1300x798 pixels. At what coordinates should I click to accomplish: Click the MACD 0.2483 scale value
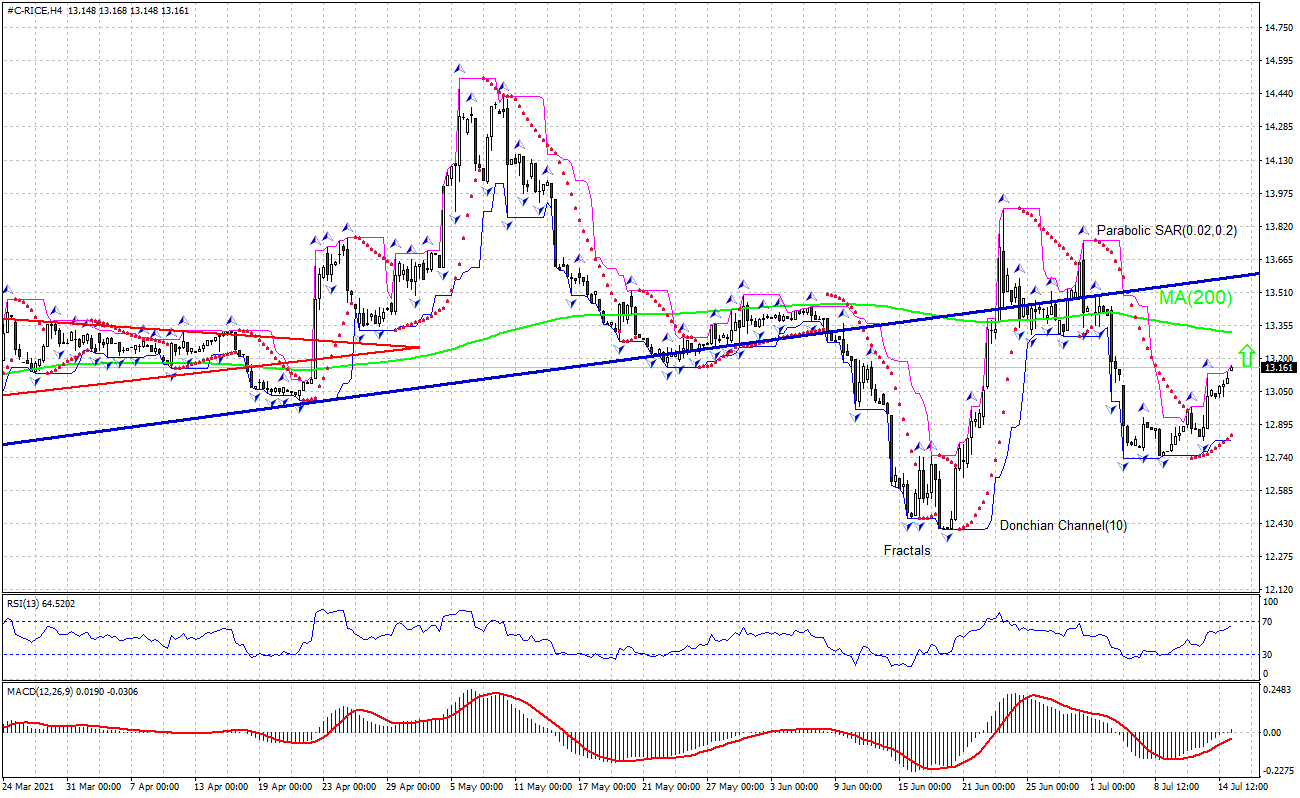click(1277, 690)
